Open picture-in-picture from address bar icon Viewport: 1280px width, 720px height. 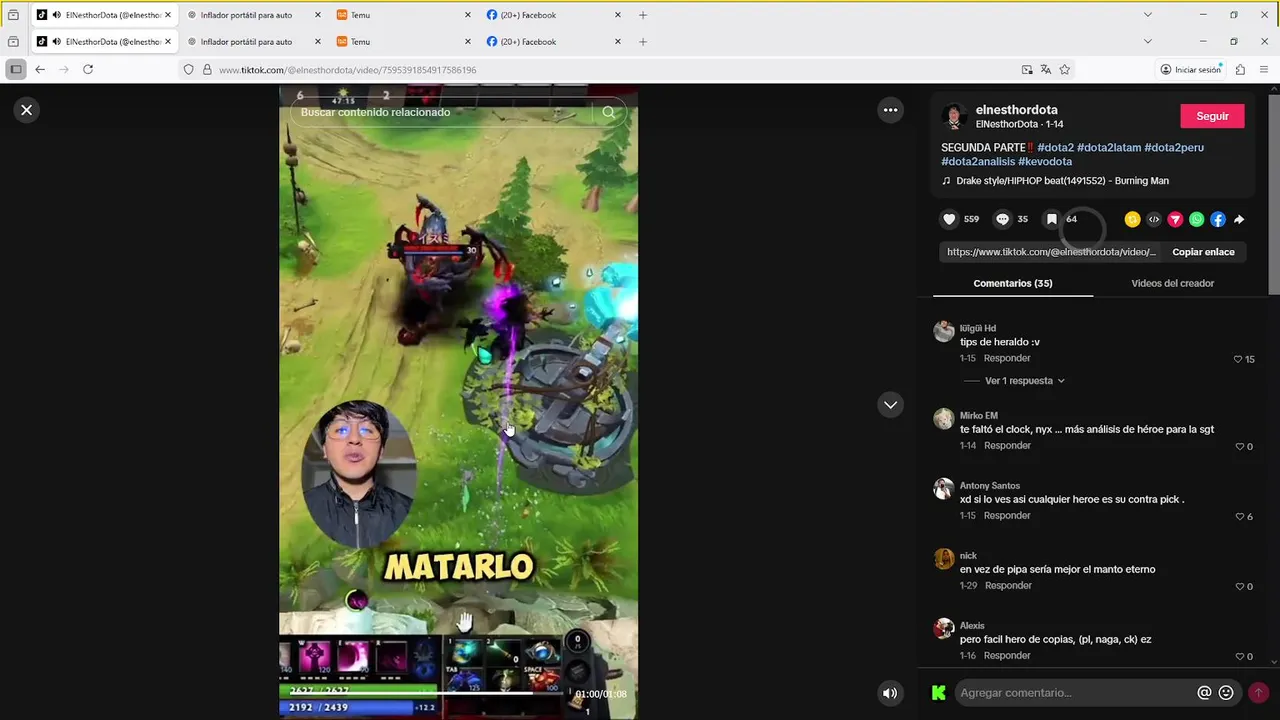click(x=1027, y=70)
